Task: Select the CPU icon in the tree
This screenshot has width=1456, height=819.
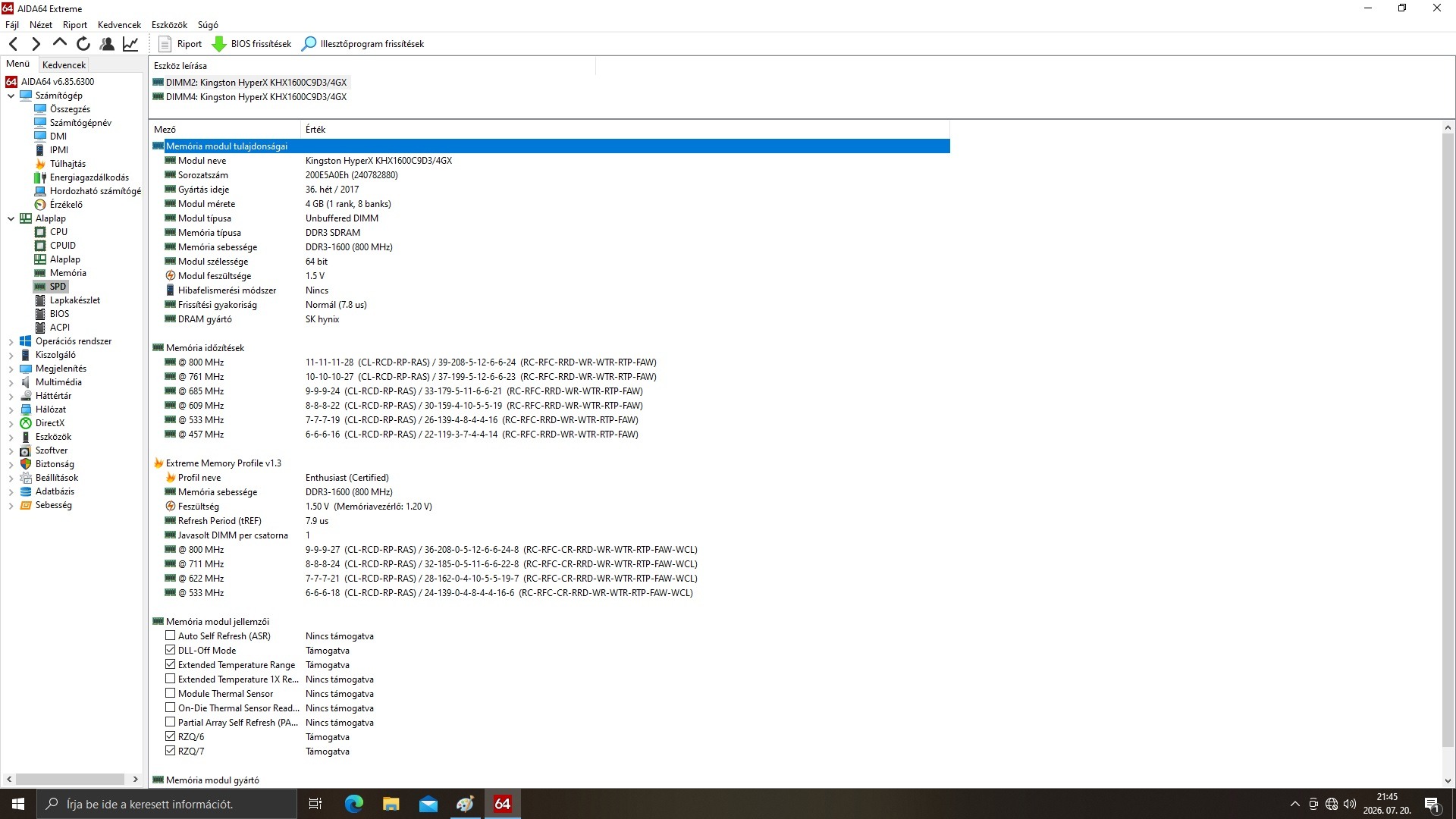Action: tap(40, 232)
